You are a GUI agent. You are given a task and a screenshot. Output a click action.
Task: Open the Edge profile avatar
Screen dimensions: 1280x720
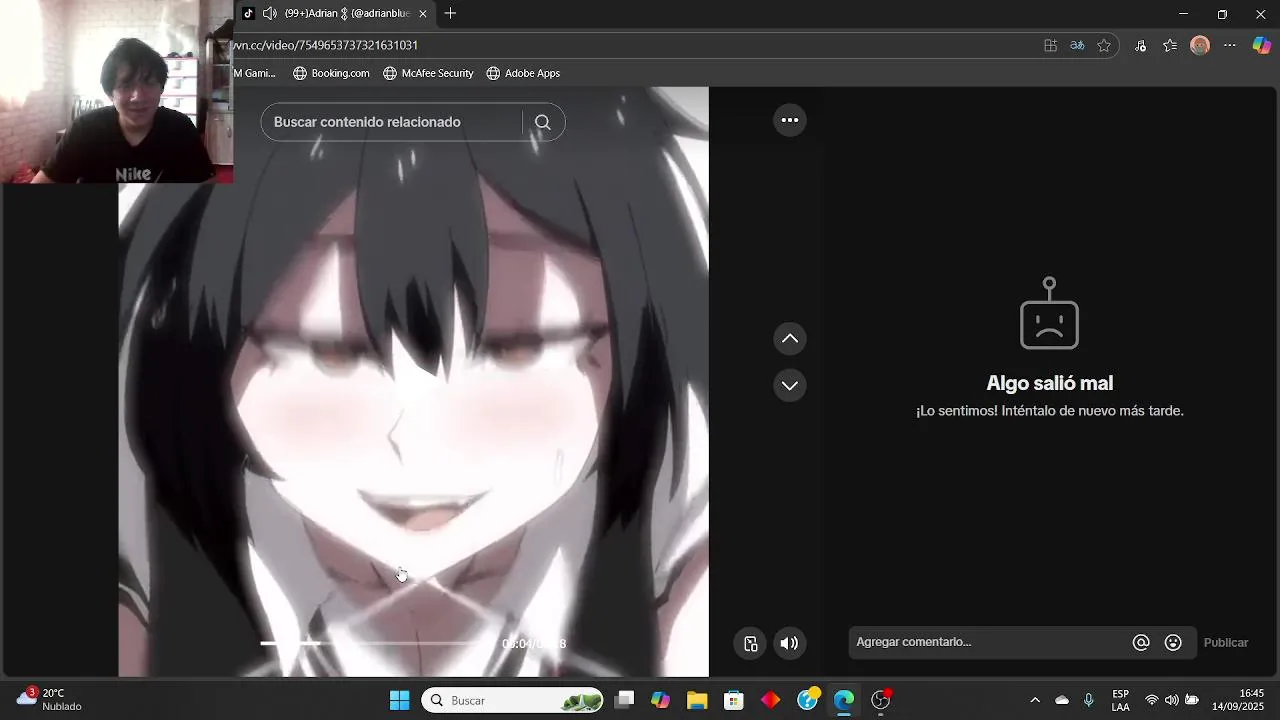tap(1200, 45)
